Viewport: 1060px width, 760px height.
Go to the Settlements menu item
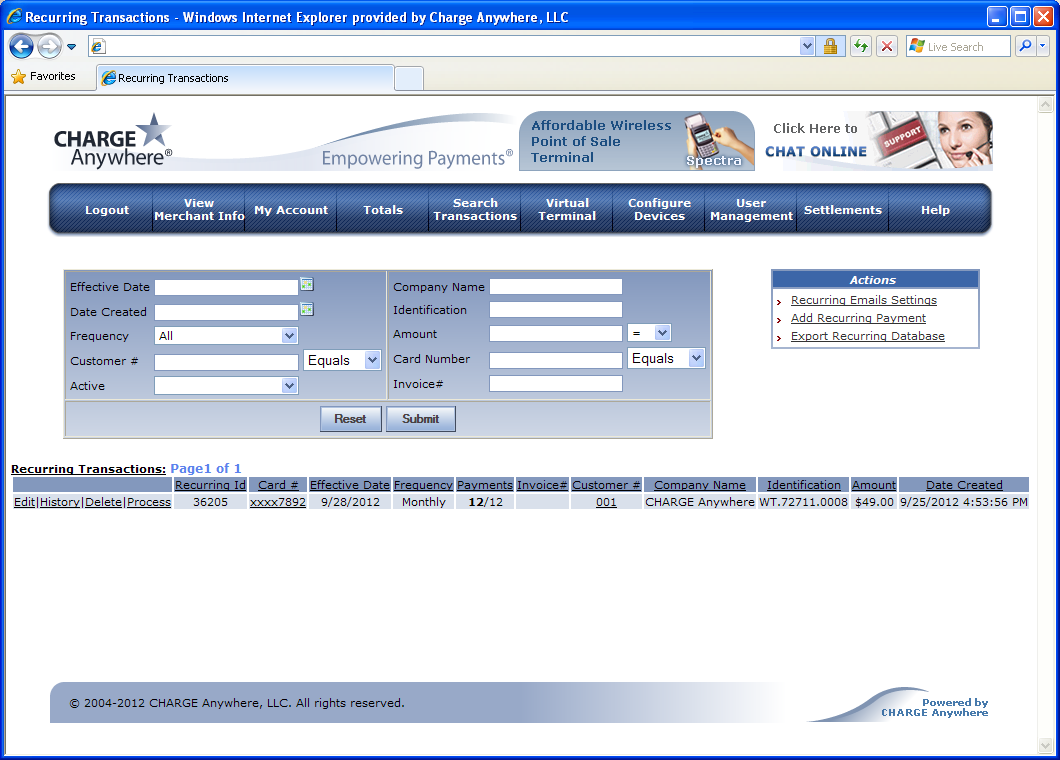[x=843, y=210]
